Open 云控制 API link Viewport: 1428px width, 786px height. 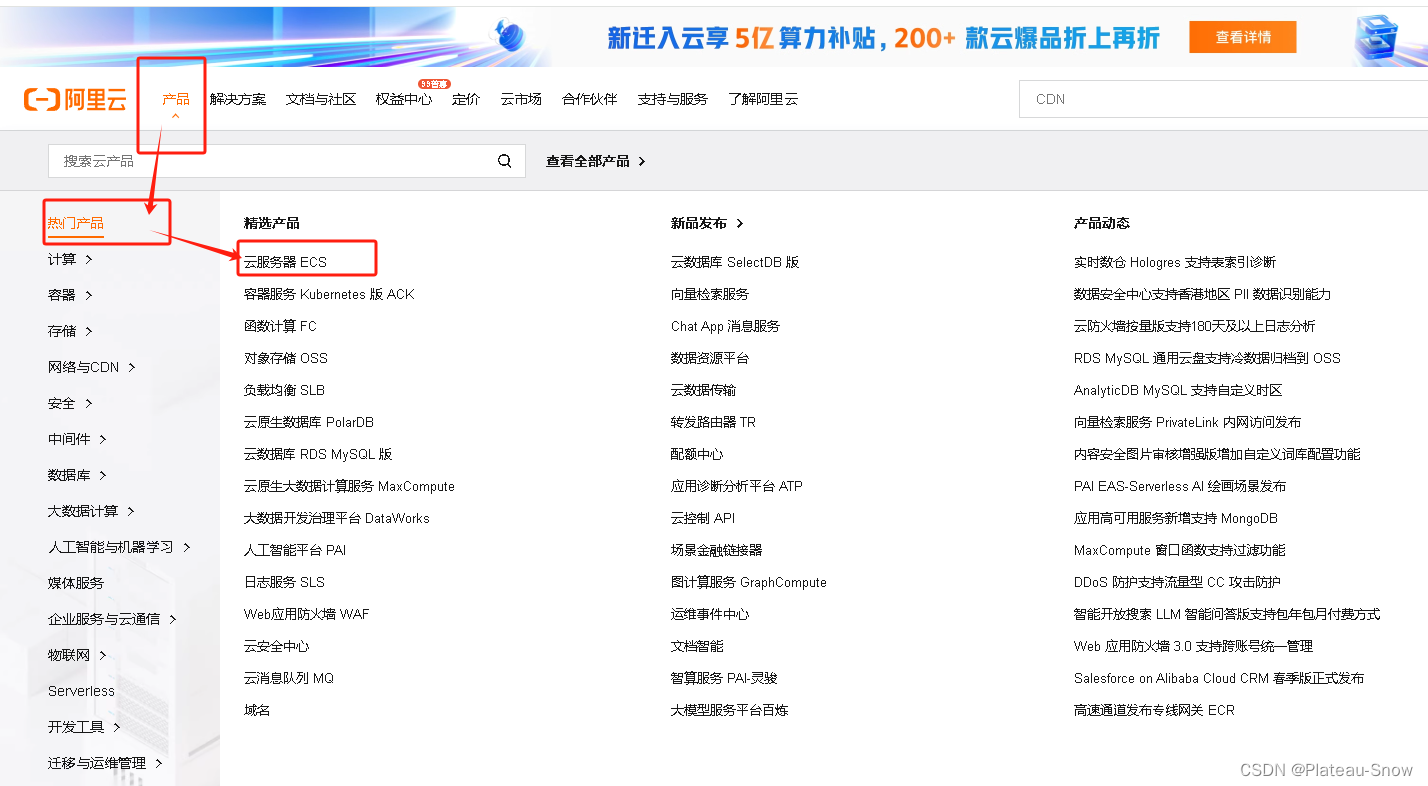pyautogui.click(x=703, y=518)
